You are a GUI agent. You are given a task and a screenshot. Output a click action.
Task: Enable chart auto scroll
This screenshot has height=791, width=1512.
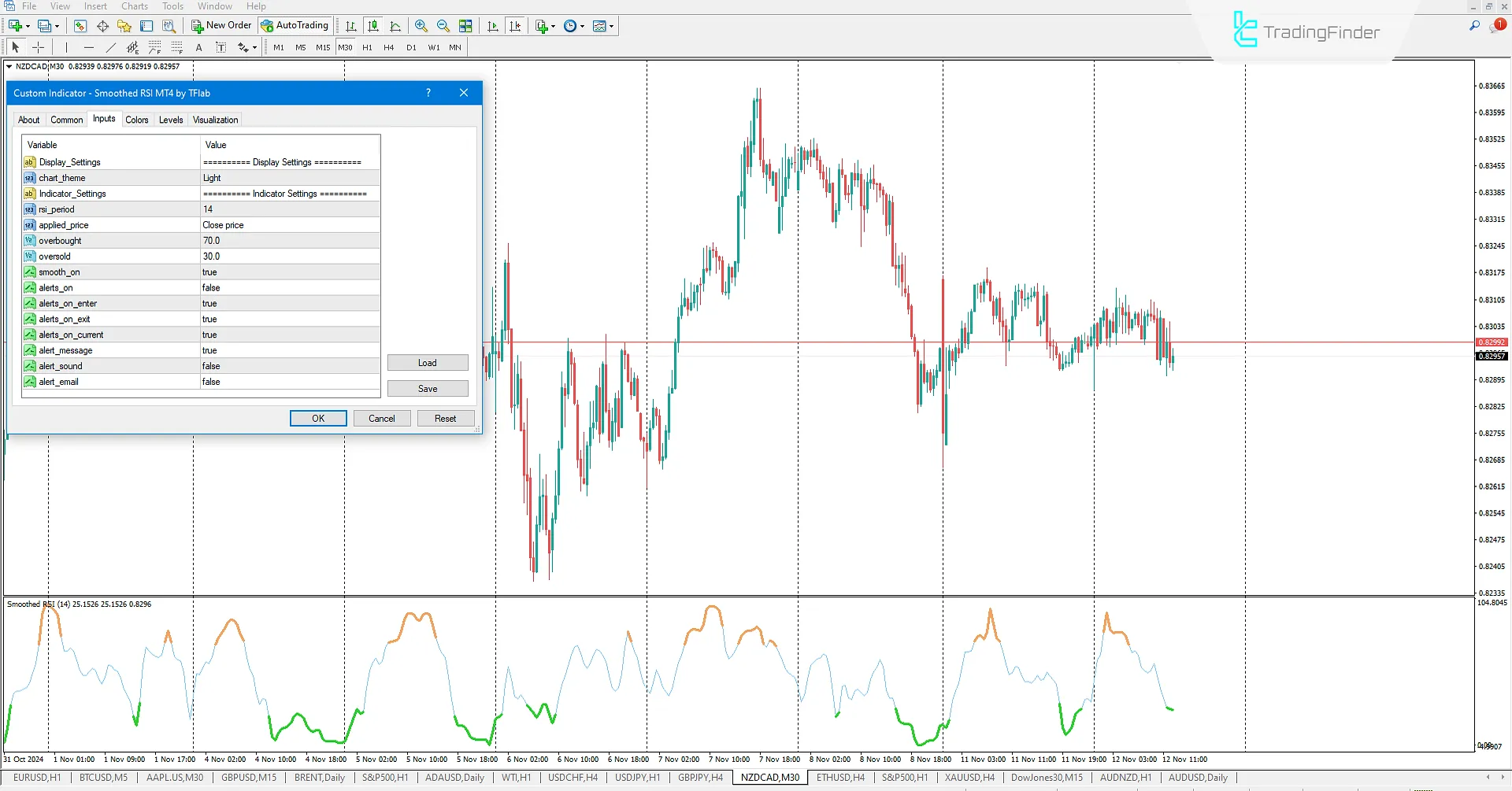(493, 25)
